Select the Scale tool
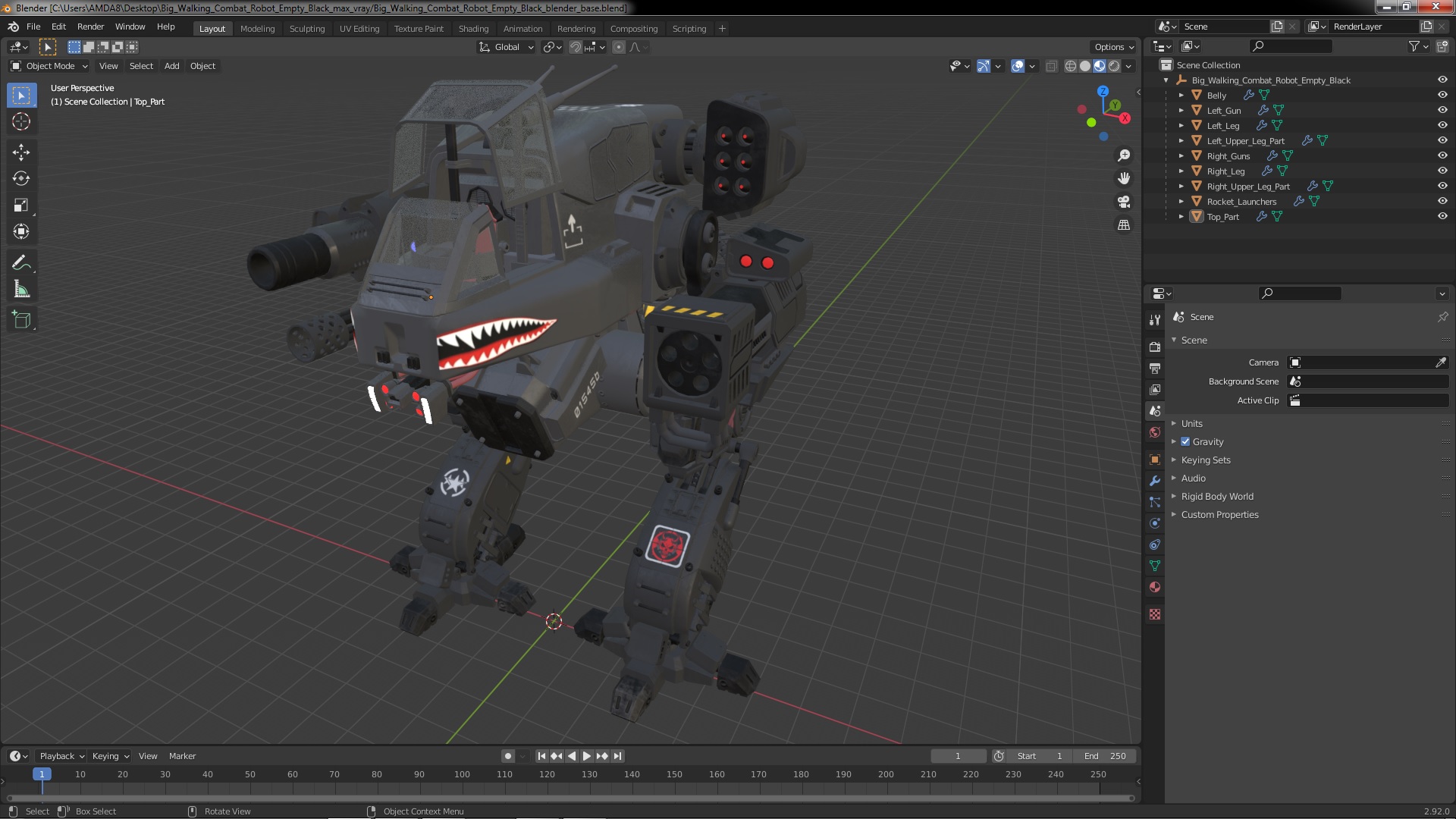The image size is (1456, 819). [21, 206]
